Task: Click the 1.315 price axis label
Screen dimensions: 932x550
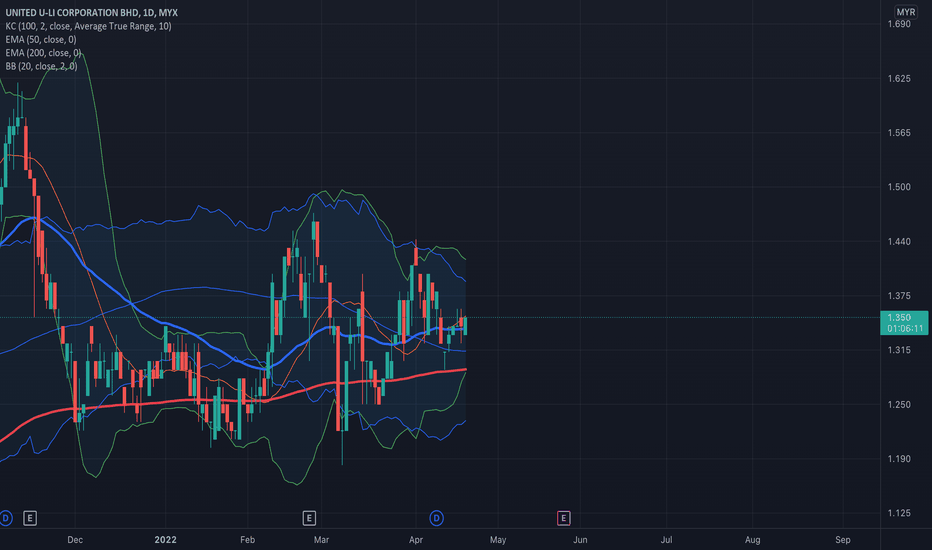Action: point(899,350)
